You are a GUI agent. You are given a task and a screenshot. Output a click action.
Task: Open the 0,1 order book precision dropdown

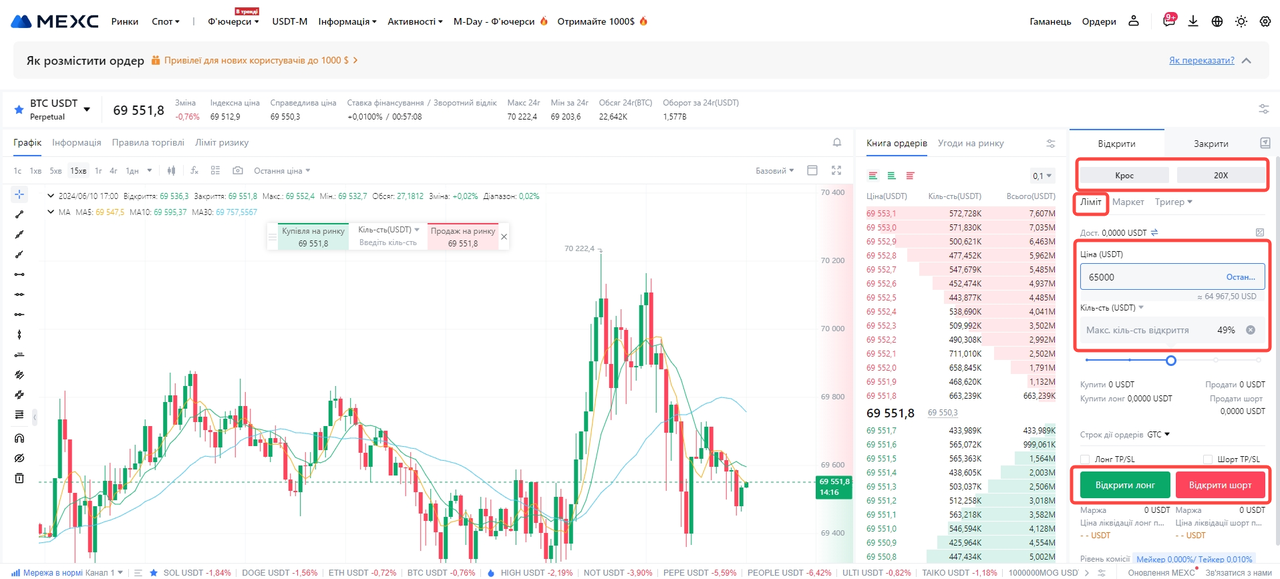pyautogui.click(x=1043, y=176)
